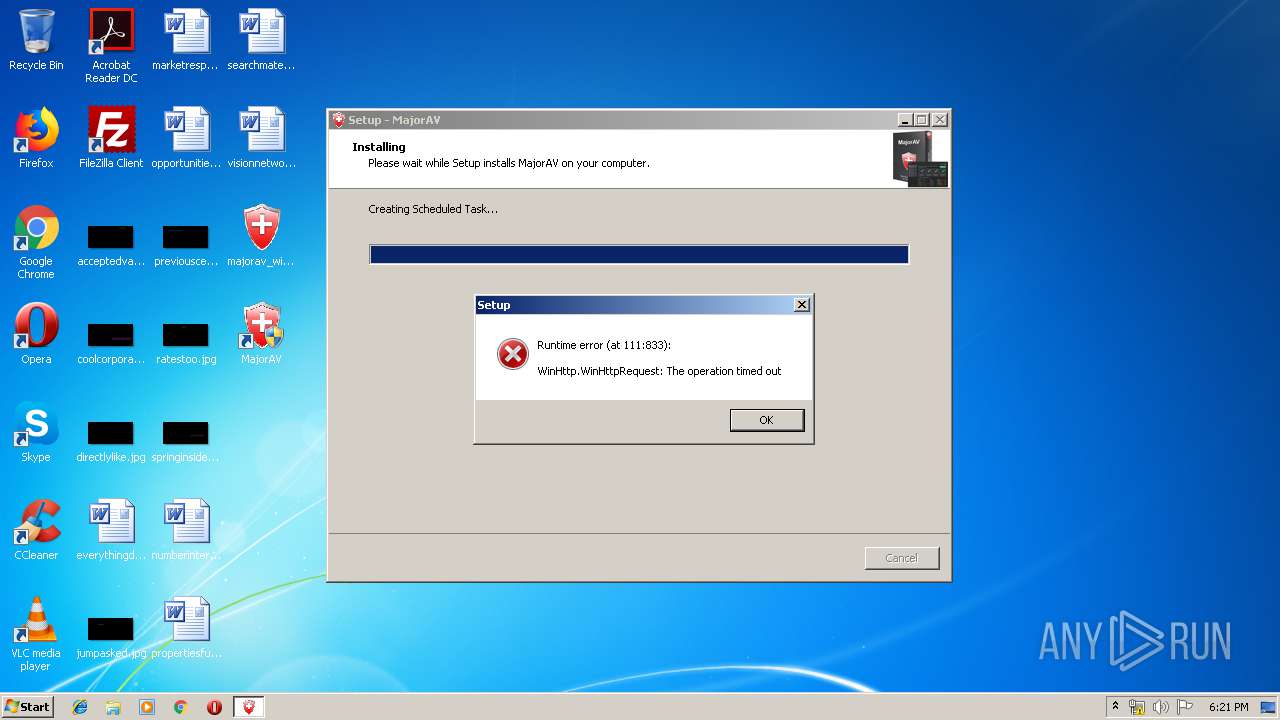
Task: Open the searchmate Word document
Action: [261, 40]
